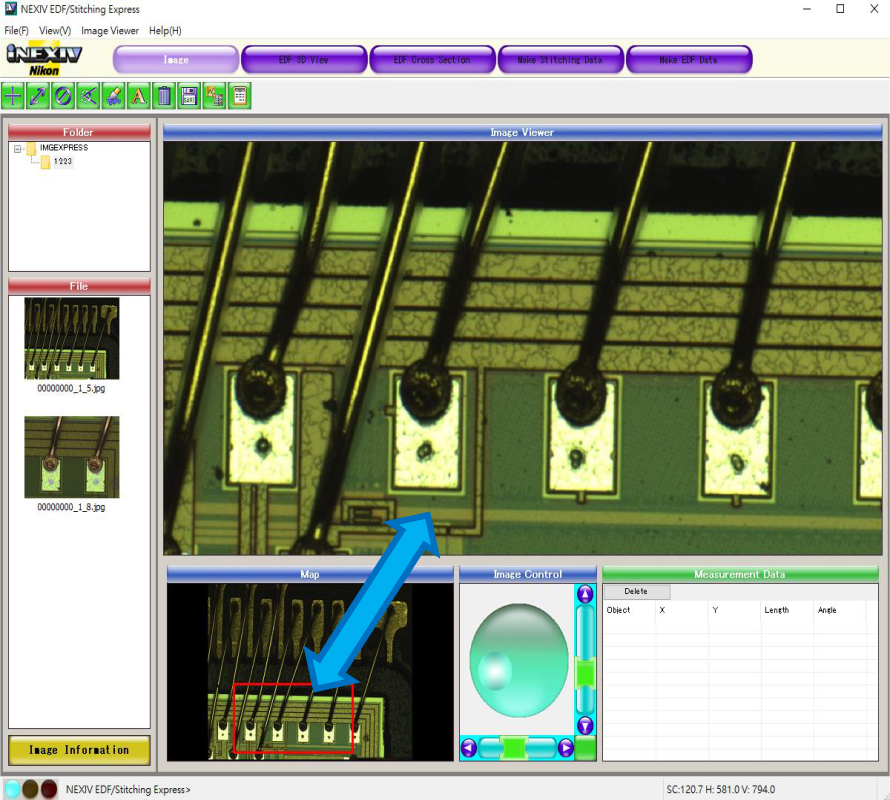The image size is (890, 800).
Task: Open the Help(H) menu
Action: [165, 31]
